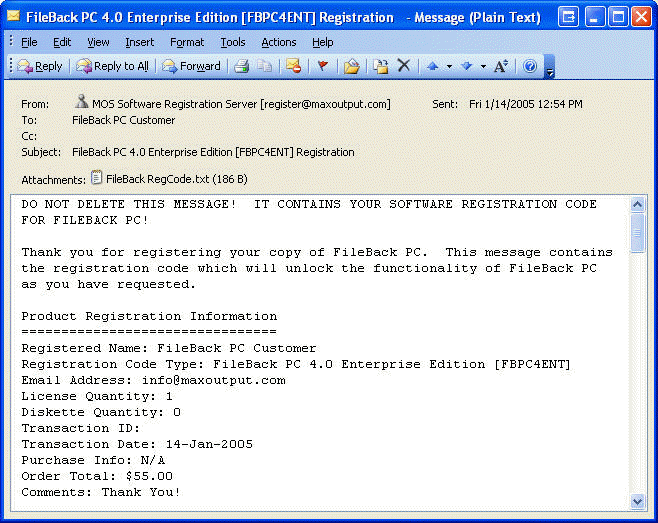Go to previous item with the up arrow
Viewport: 658px width, 523px height.
click(x=433, y=66)
